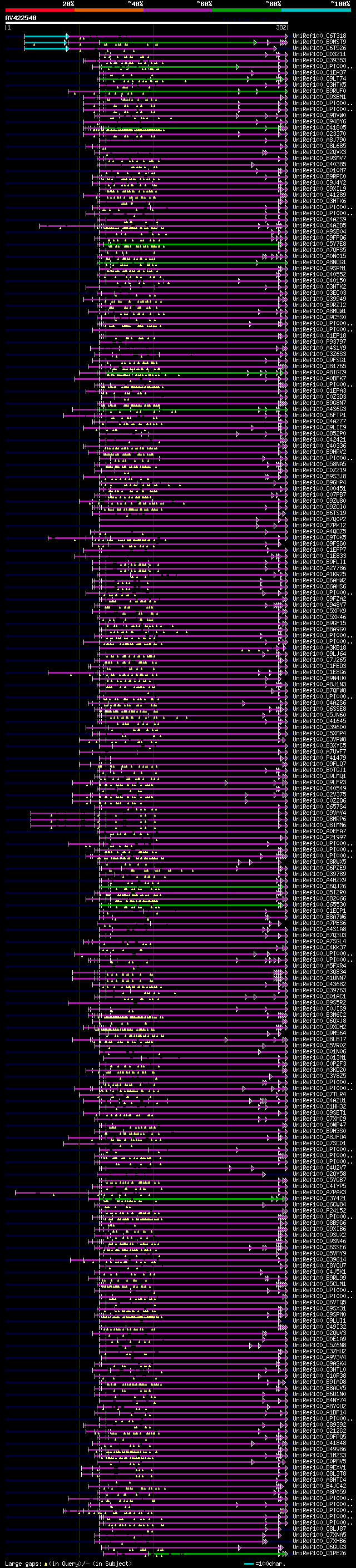Select the UniRef100_Q9LFR3 entry

[319, 783]
